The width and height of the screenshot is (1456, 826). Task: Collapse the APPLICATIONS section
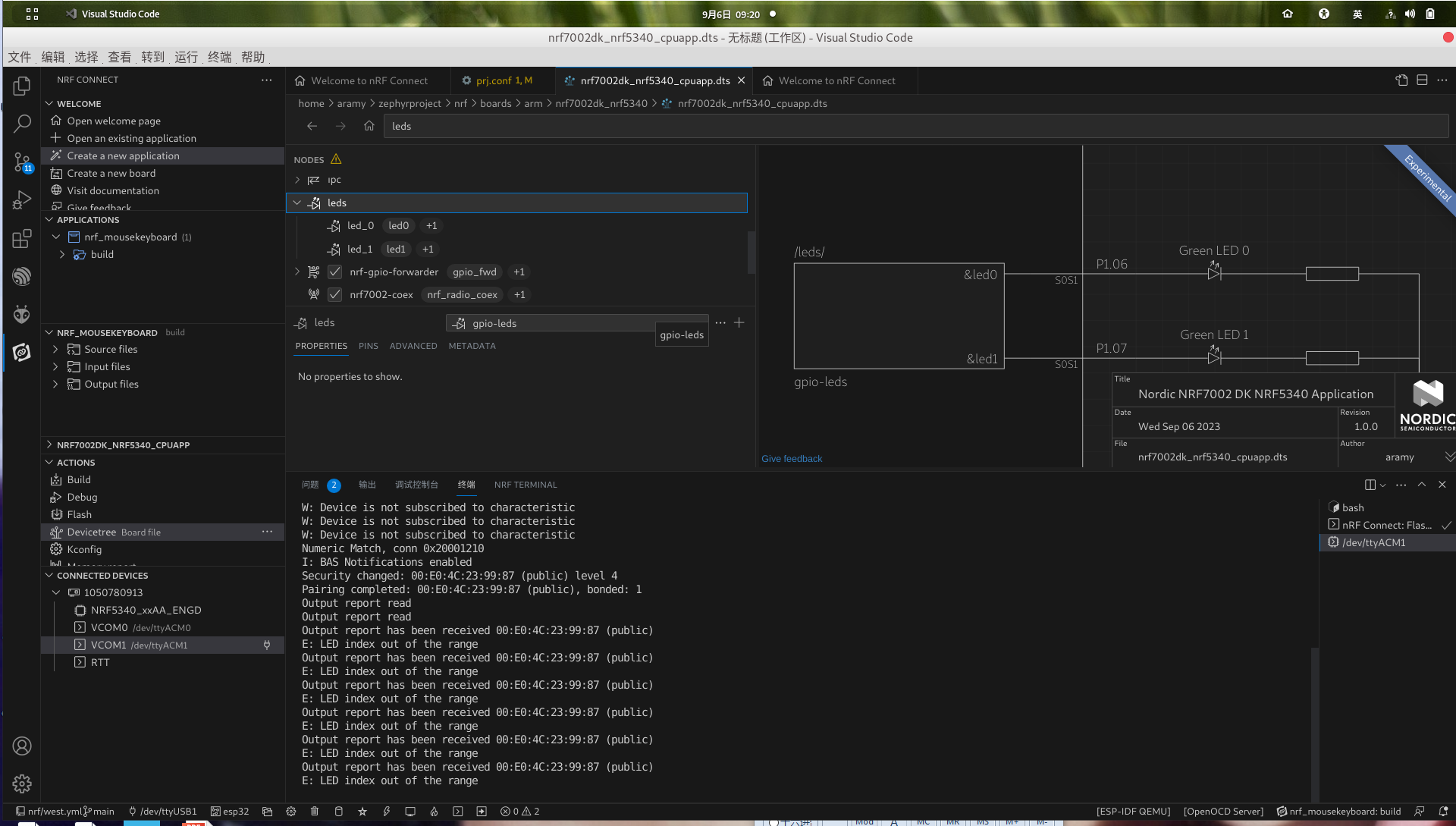[x=49, y=220]
